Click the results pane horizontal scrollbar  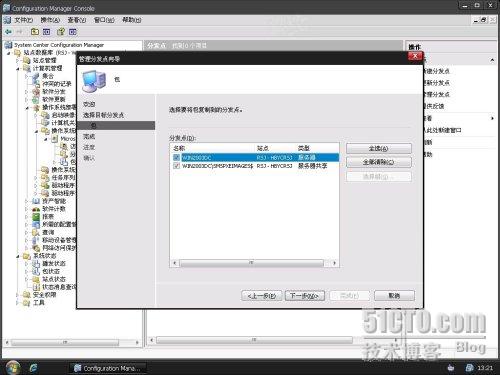[x=253, y=340]
